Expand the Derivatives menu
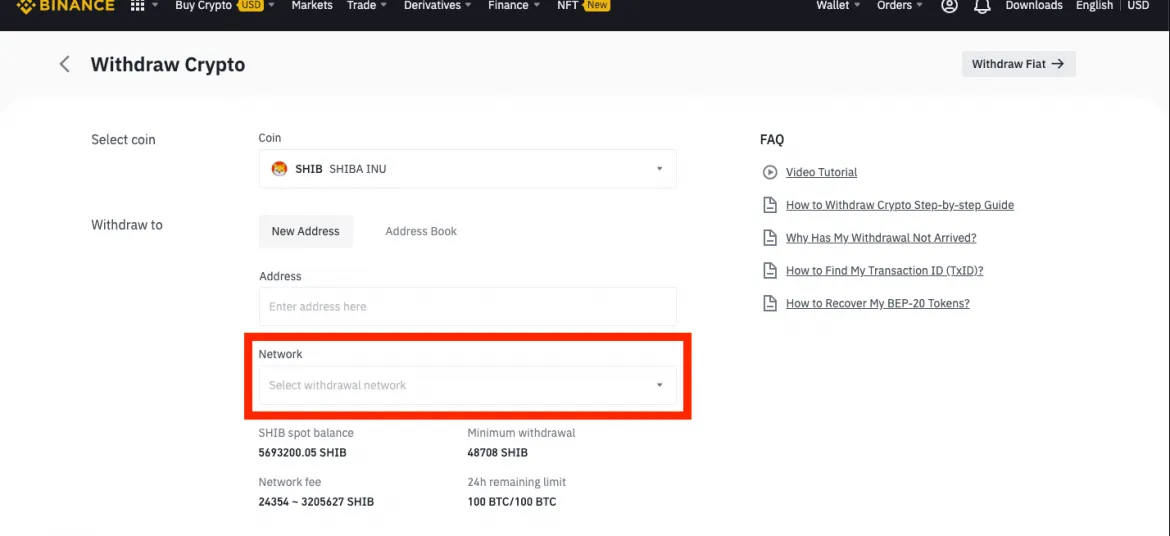This screenshot has height=536, width=1170. [x=437, y=6]
